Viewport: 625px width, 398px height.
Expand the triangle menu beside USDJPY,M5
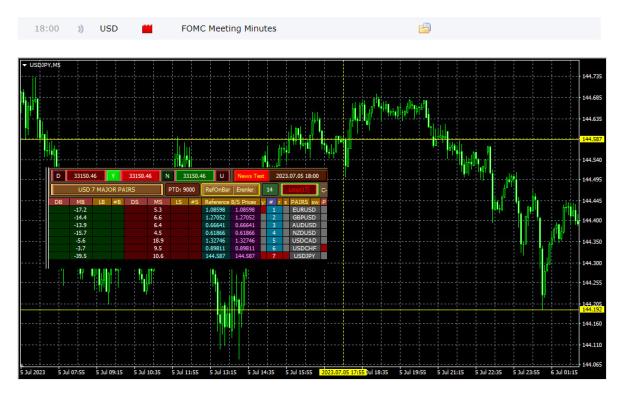pos(25,65)
